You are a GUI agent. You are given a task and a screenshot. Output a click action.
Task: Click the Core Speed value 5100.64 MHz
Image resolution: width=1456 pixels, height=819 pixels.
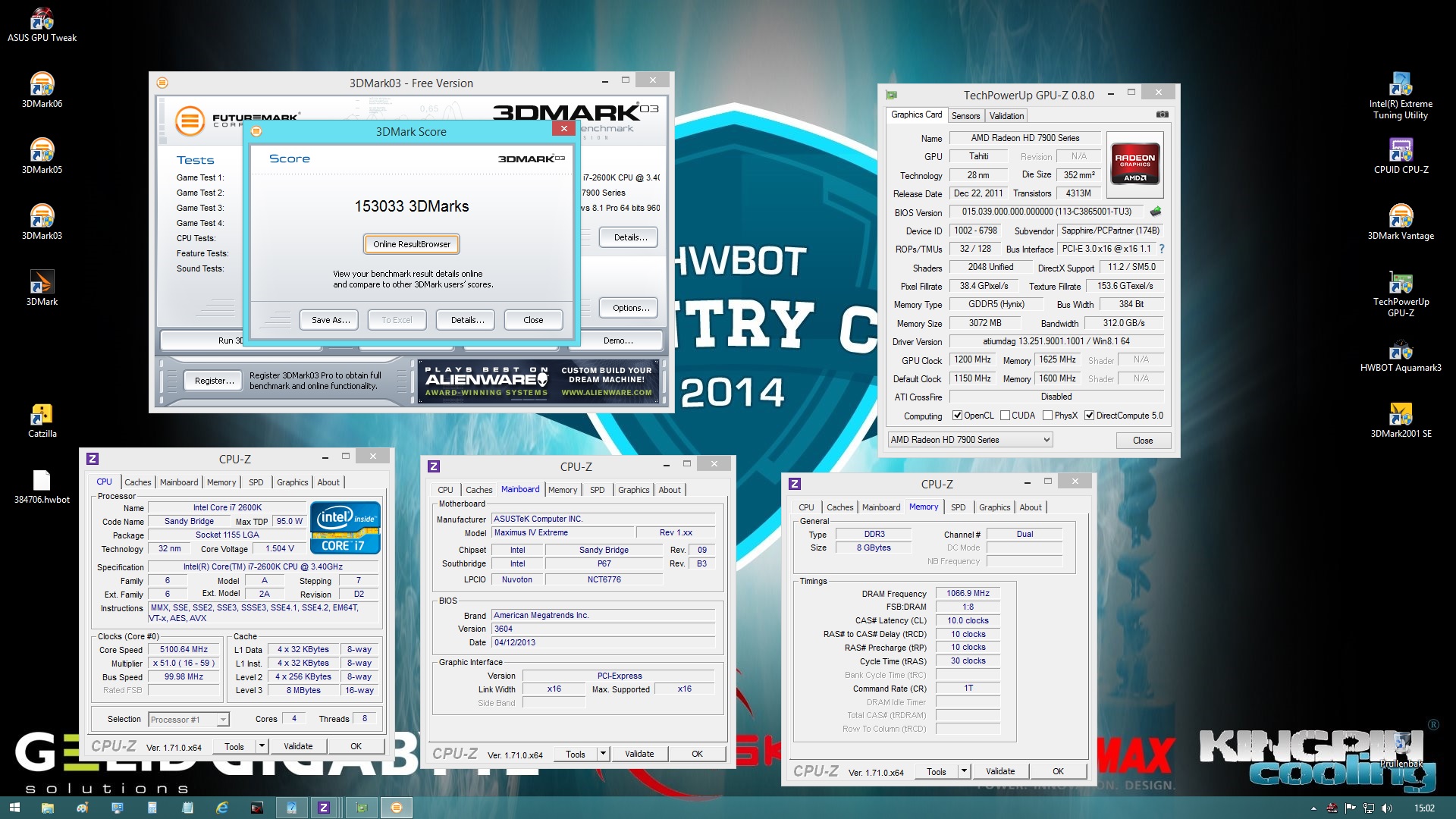coord(184,650)
